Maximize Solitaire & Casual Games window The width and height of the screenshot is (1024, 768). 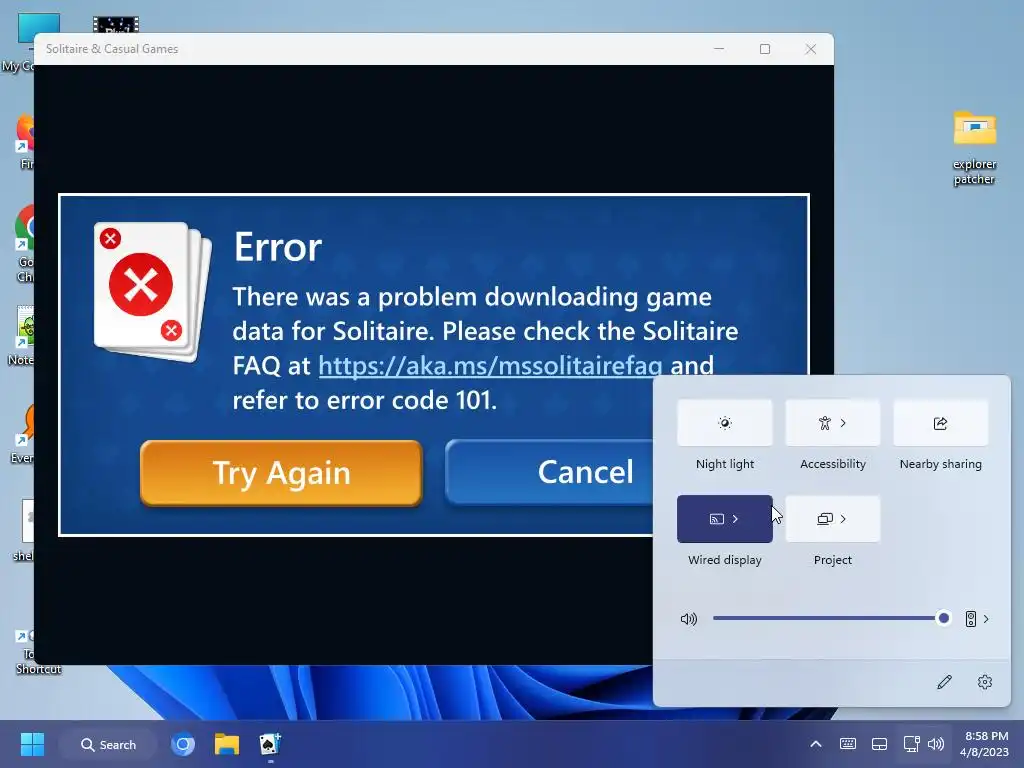(x=765, y=49)
